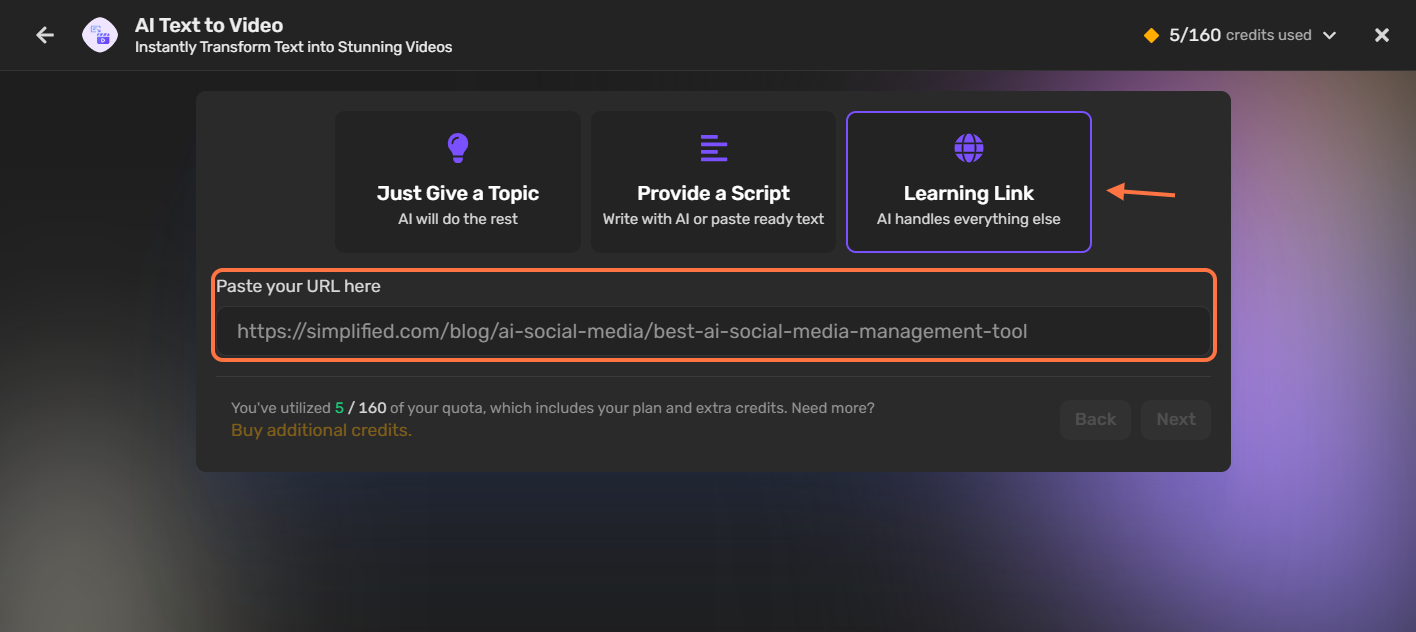The width and height of the screenshot is (1416, 632).
Task: Click the You've utilized 5 / 160 quota message
Action: (x=553, y=408)
